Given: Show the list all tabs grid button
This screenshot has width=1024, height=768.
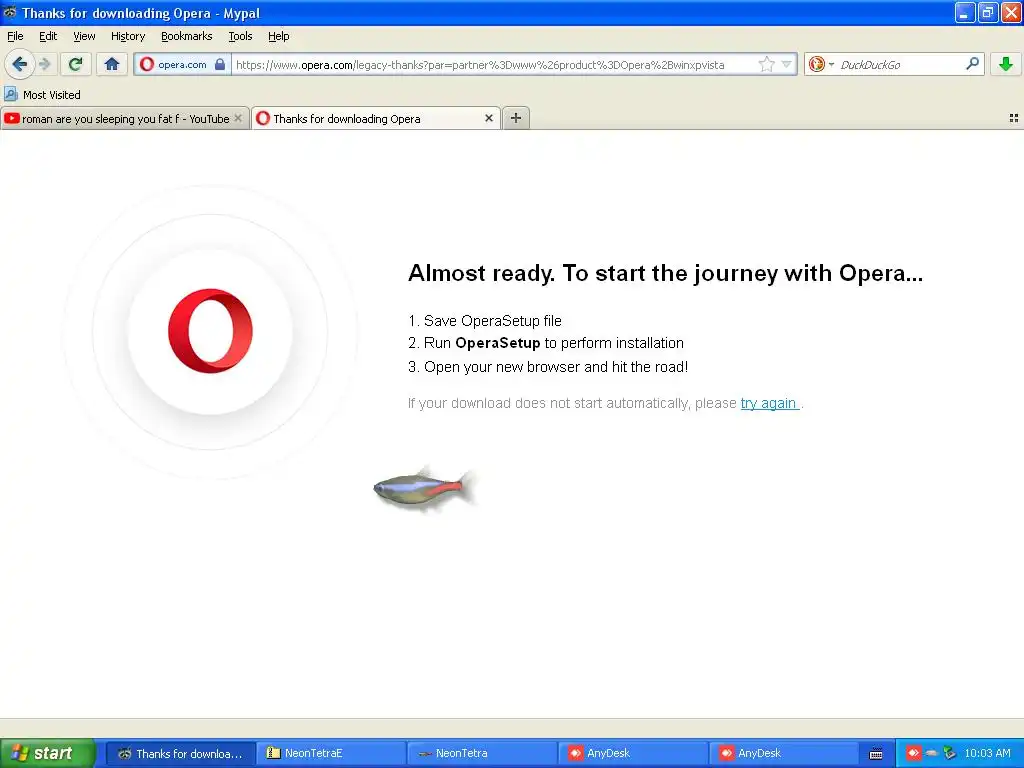Looking at the screenshot, I should (1014, 118).
